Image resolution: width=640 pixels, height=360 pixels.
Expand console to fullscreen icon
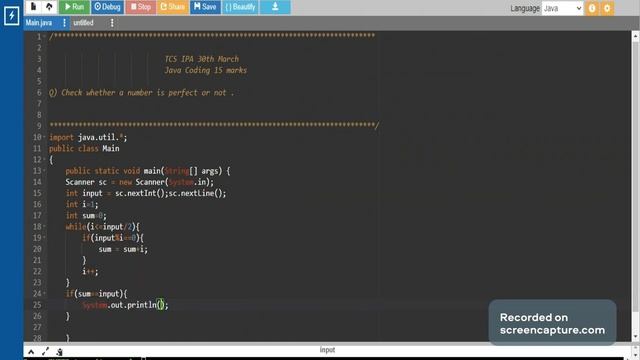(x=45, y=351)
